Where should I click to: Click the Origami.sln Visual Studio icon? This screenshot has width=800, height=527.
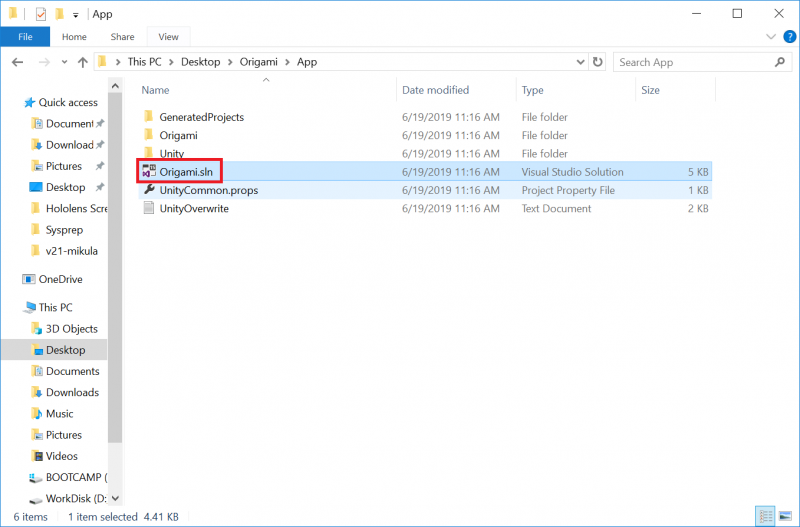[x=149, y=171]
